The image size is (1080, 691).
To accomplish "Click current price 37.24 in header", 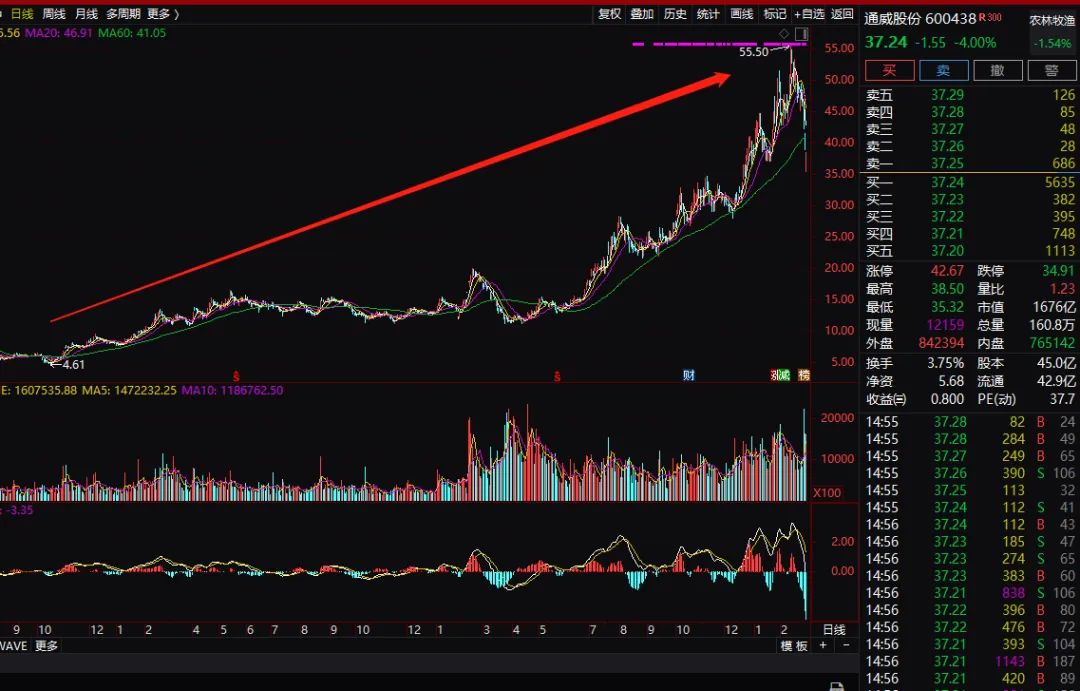I will click(886, 42).
